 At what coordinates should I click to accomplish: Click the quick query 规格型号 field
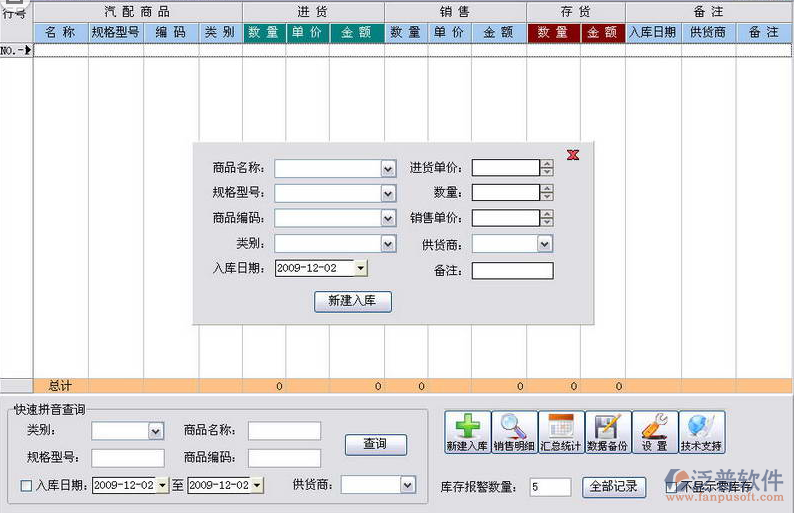(128, 458)
